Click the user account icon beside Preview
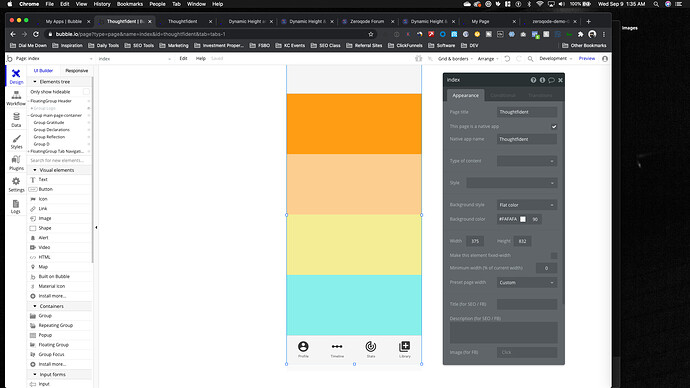Image resolution: width=690 pixels, height=388 pixels. click(x=605, y=59)
